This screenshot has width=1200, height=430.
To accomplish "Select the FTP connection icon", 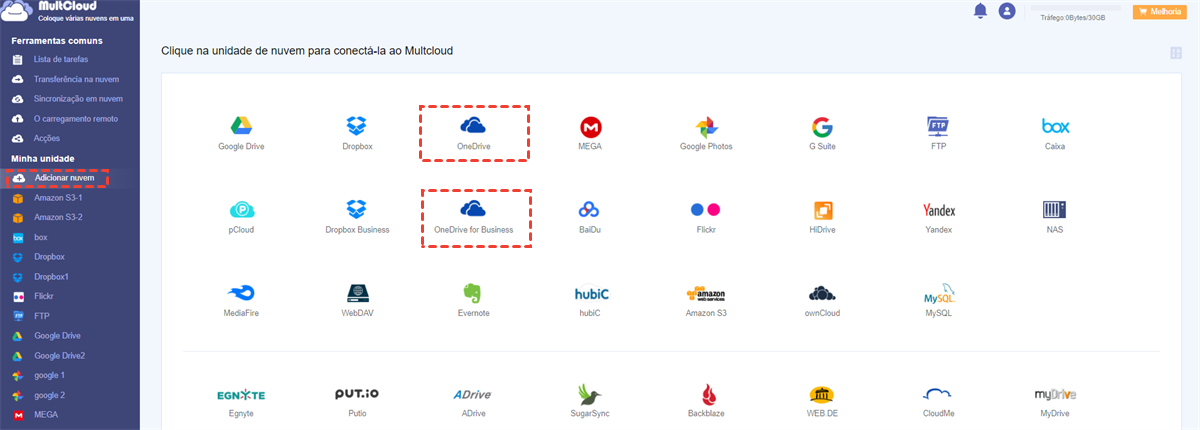I will tap(939, 127).
